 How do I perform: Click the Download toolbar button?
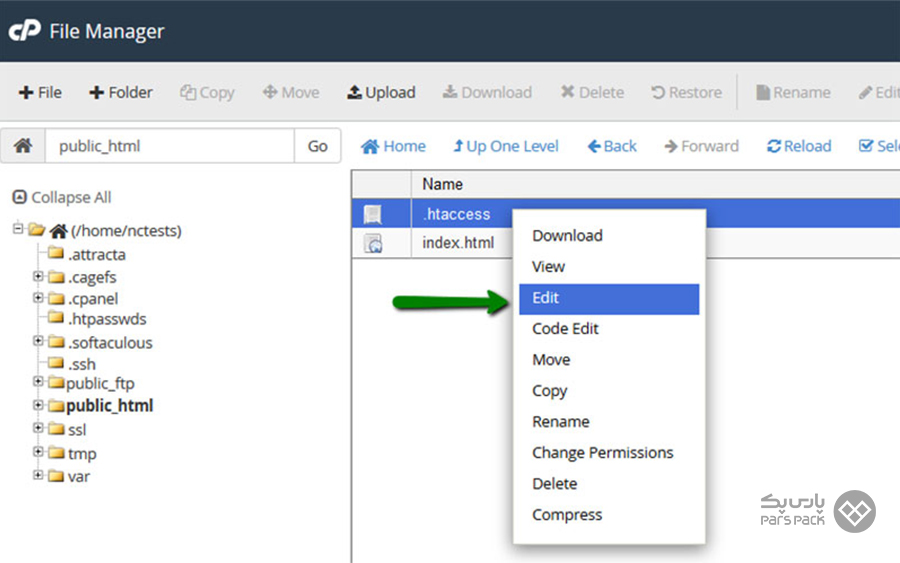click(x=487, y=92)
